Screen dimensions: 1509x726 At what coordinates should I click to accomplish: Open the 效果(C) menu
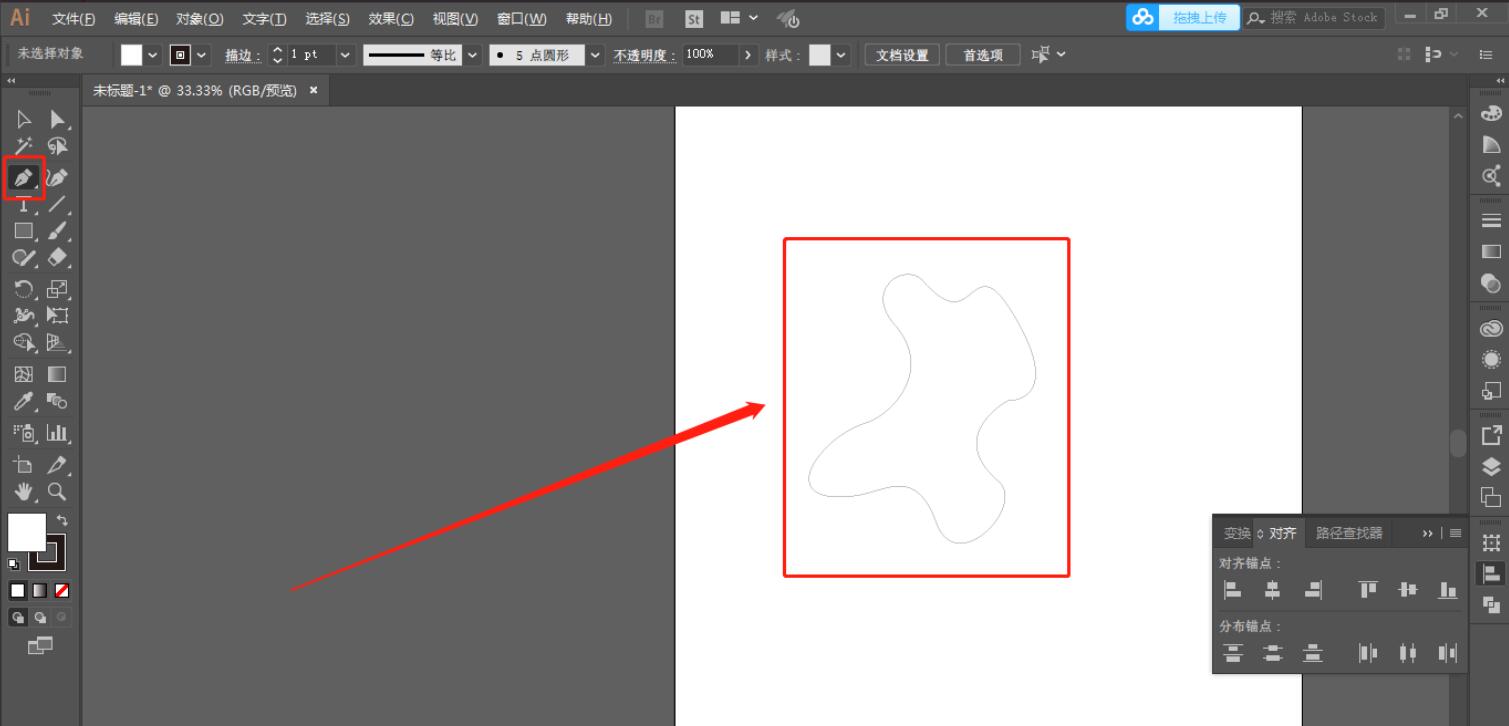click(x=391, y=19)
